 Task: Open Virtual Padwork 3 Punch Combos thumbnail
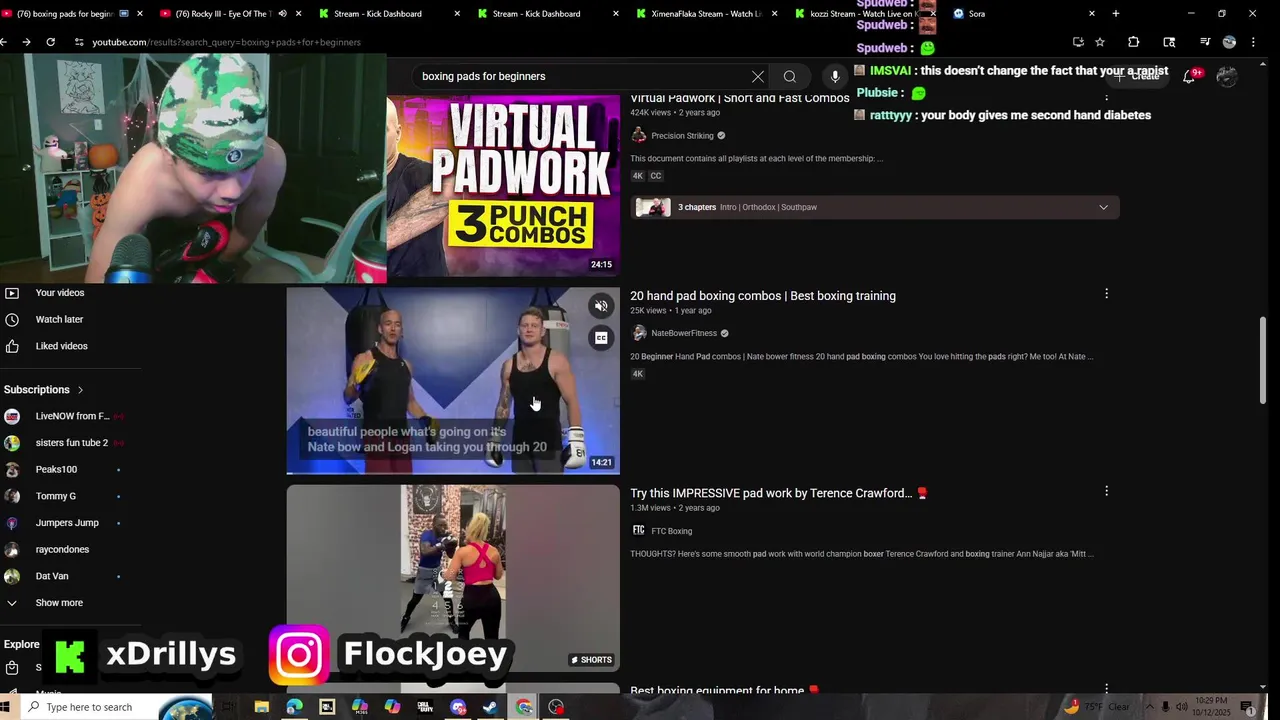pos(503,185)
